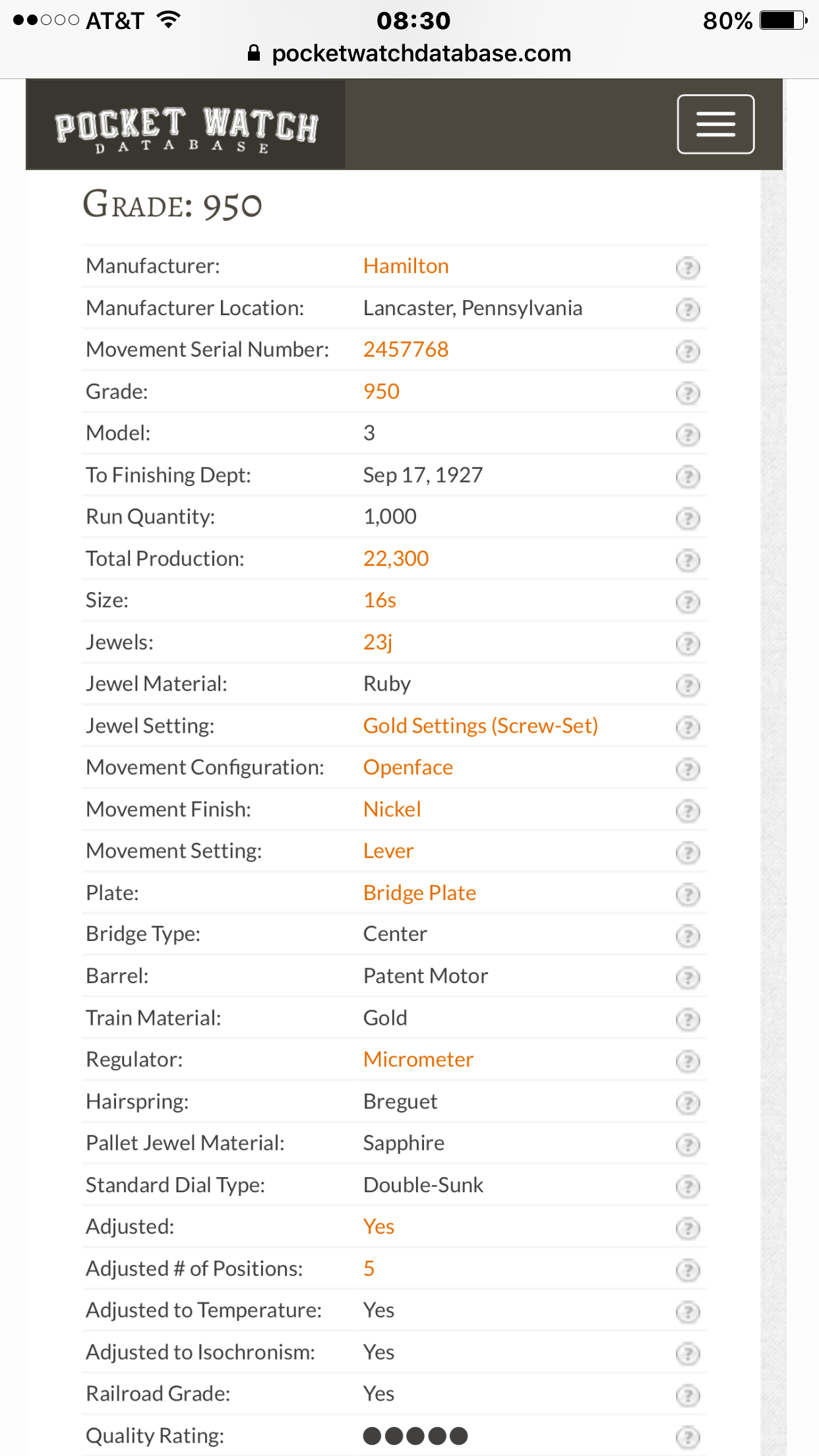Show help for the Barrel row
The height and width of the screenshot is (1456, 819).
coord(687,977)
